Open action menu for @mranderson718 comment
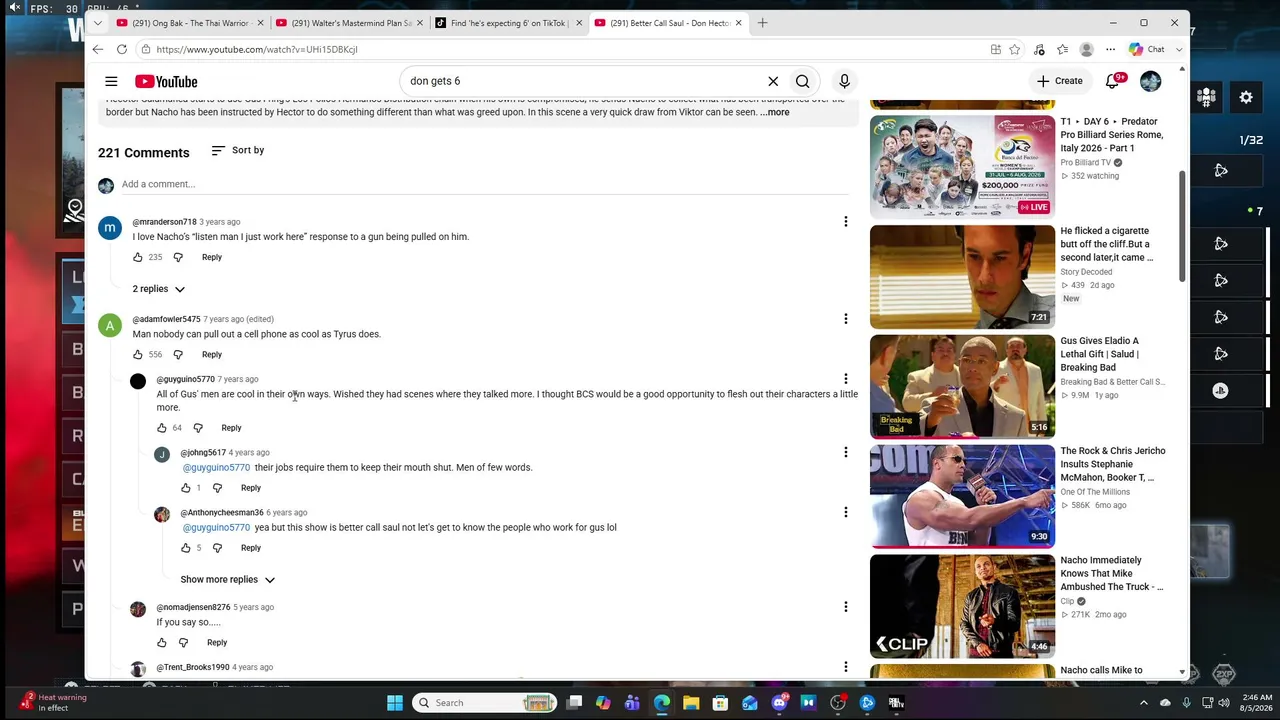Viewport: 1280px width, 720px height. tap(845, 222)
